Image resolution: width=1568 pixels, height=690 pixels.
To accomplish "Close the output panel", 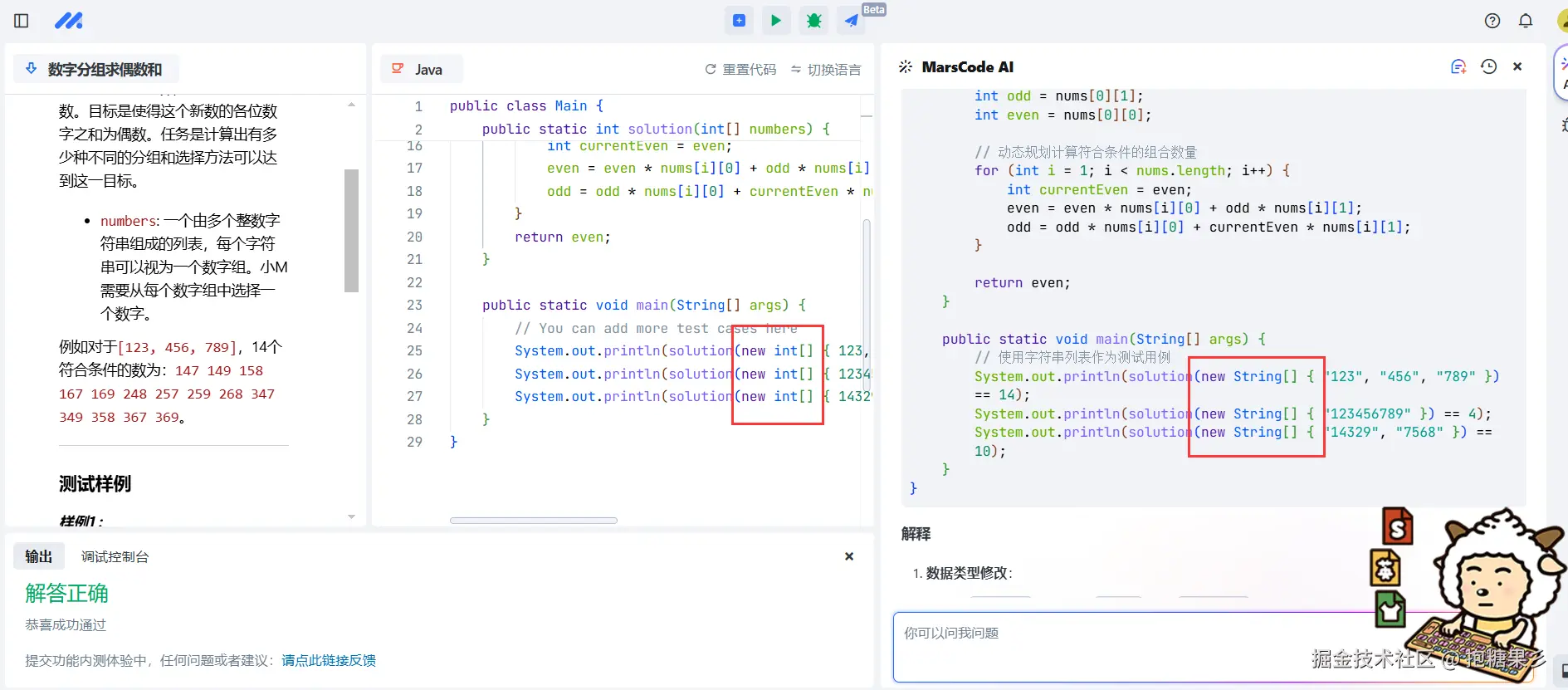I will click(x=848, y=556).
